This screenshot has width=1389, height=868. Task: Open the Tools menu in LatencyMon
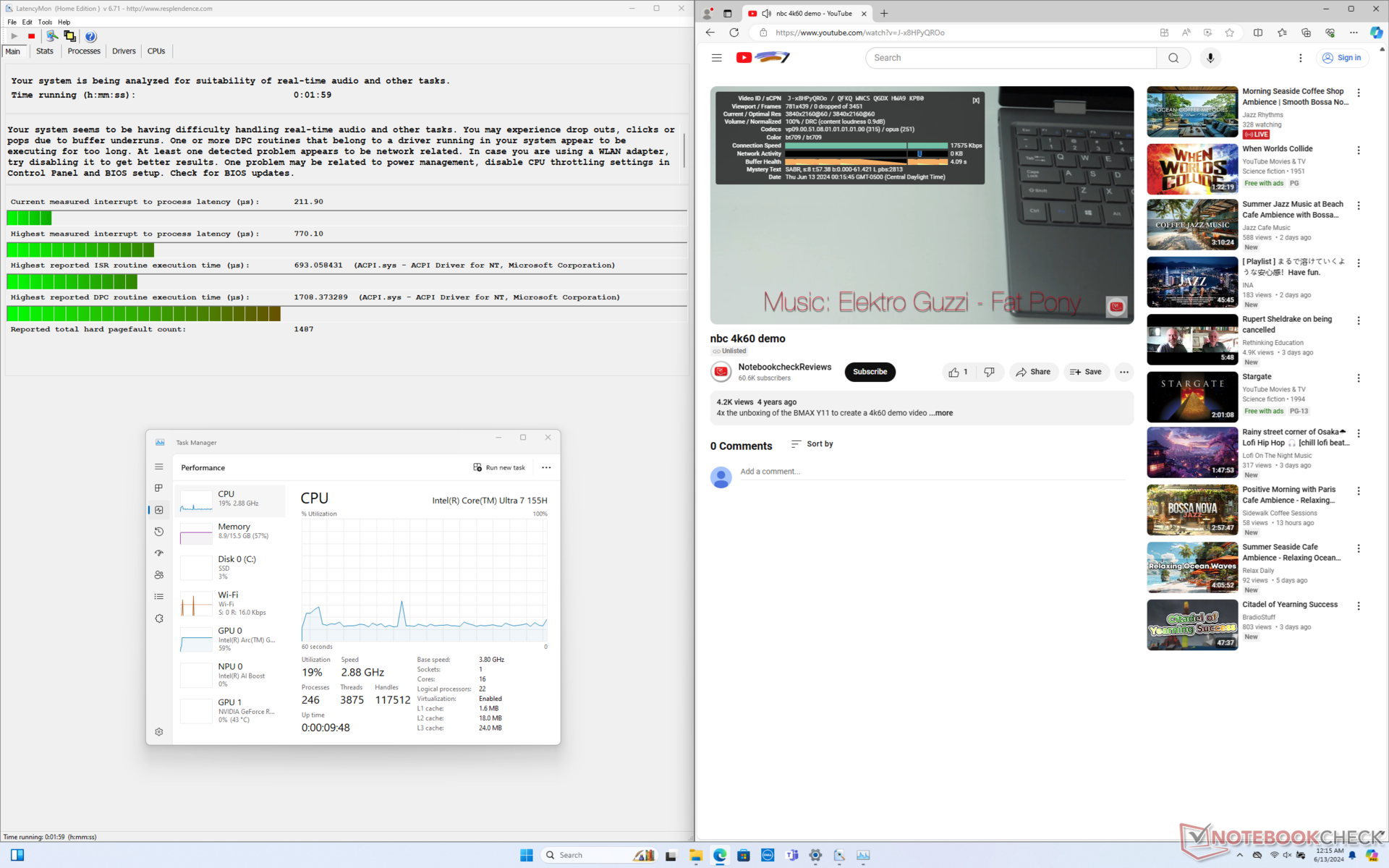point(45,22)
